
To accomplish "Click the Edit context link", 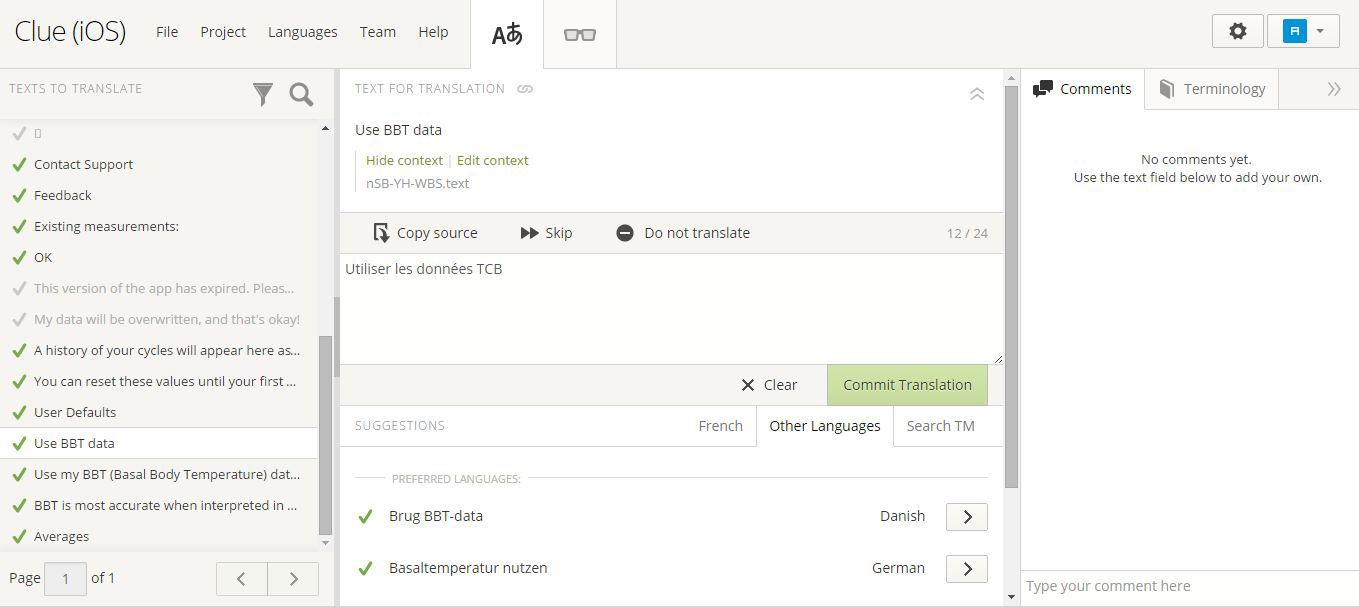I will pos(492,160).
